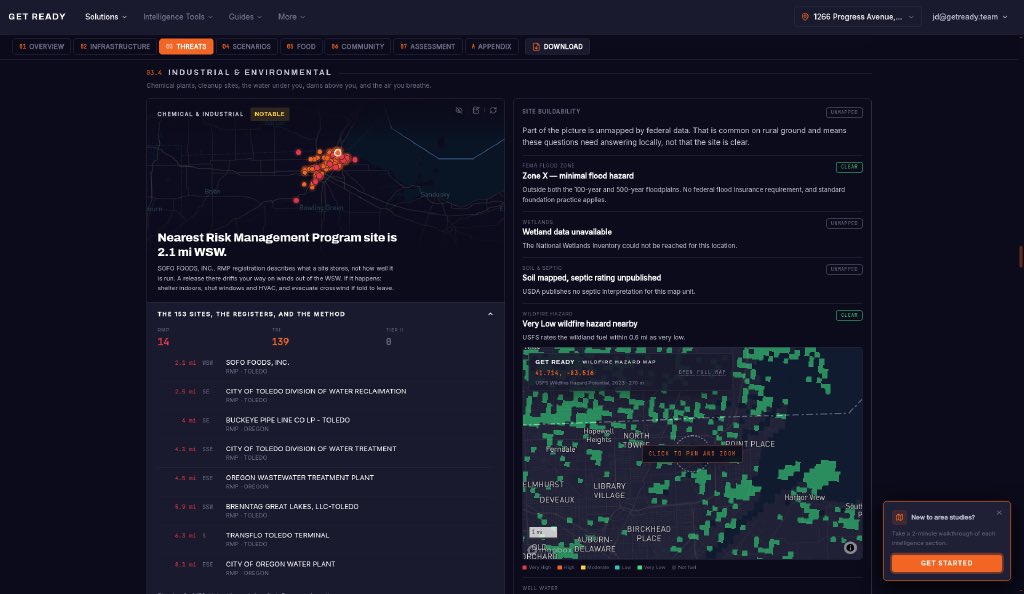Open the 06 Community tab
The width and height of the screenshot is (1024, 594).
[357, 46]
